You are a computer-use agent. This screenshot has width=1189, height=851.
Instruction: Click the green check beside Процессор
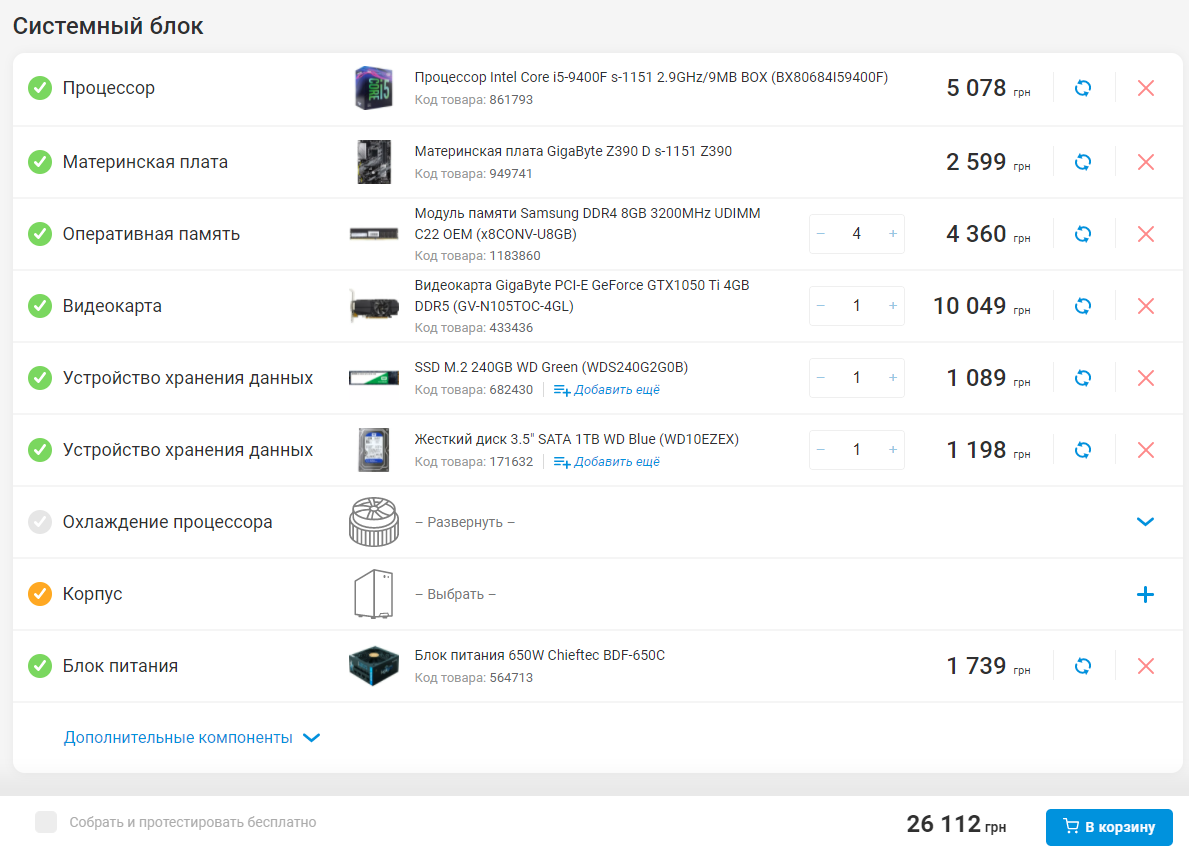tap(40, 88)
